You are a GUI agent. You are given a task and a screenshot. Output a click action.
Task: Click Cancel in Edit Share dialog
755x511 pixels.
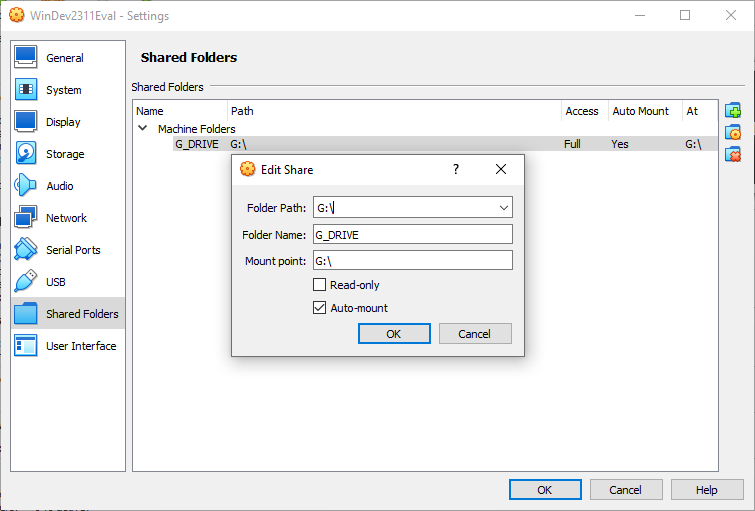pyautogui.click(x=475, y=334)
